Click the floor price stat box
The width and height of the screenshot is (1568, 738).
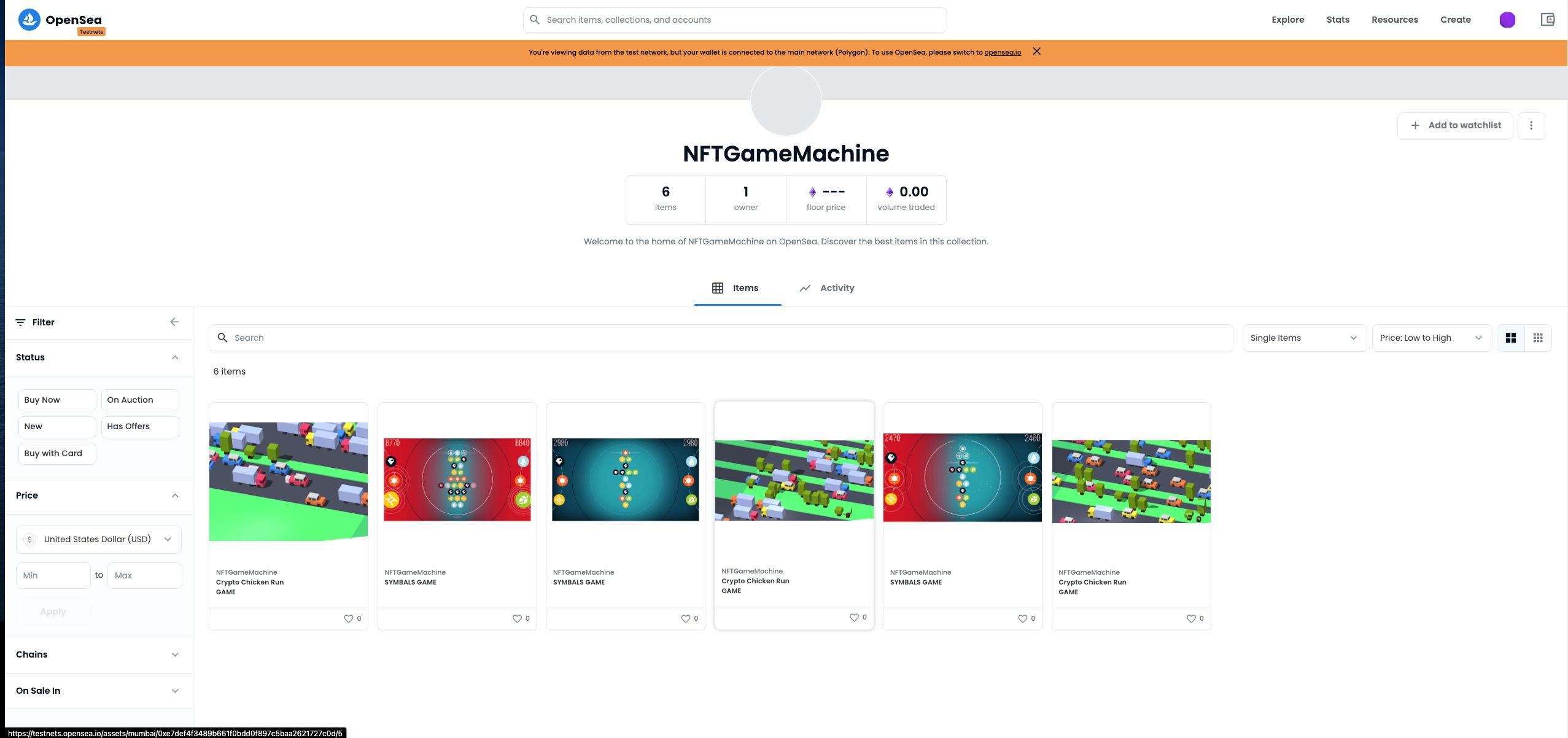[826, 200]
